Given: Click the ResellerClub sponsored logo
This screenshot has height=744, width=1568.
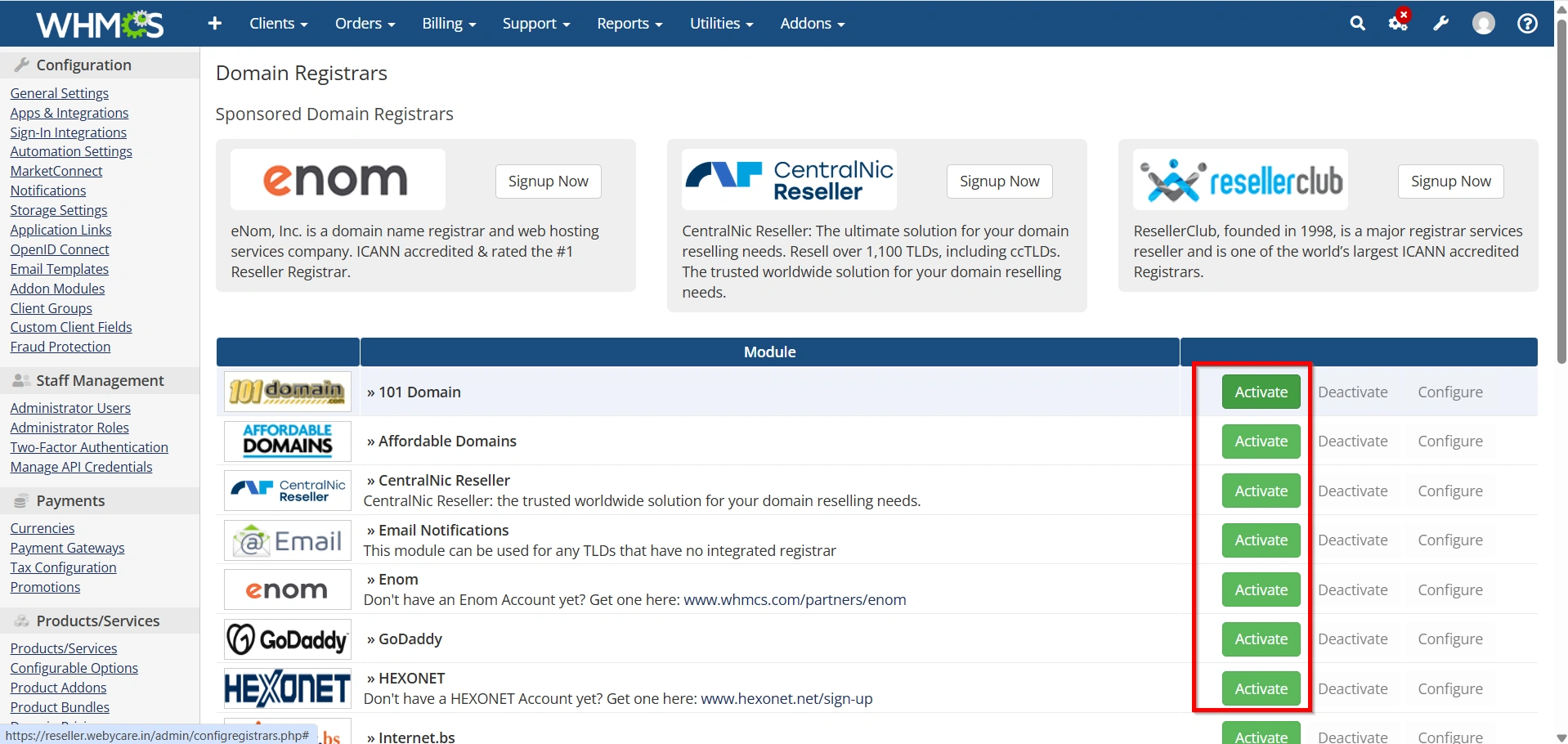Looking at the screenshot, I should [1240, 180].
